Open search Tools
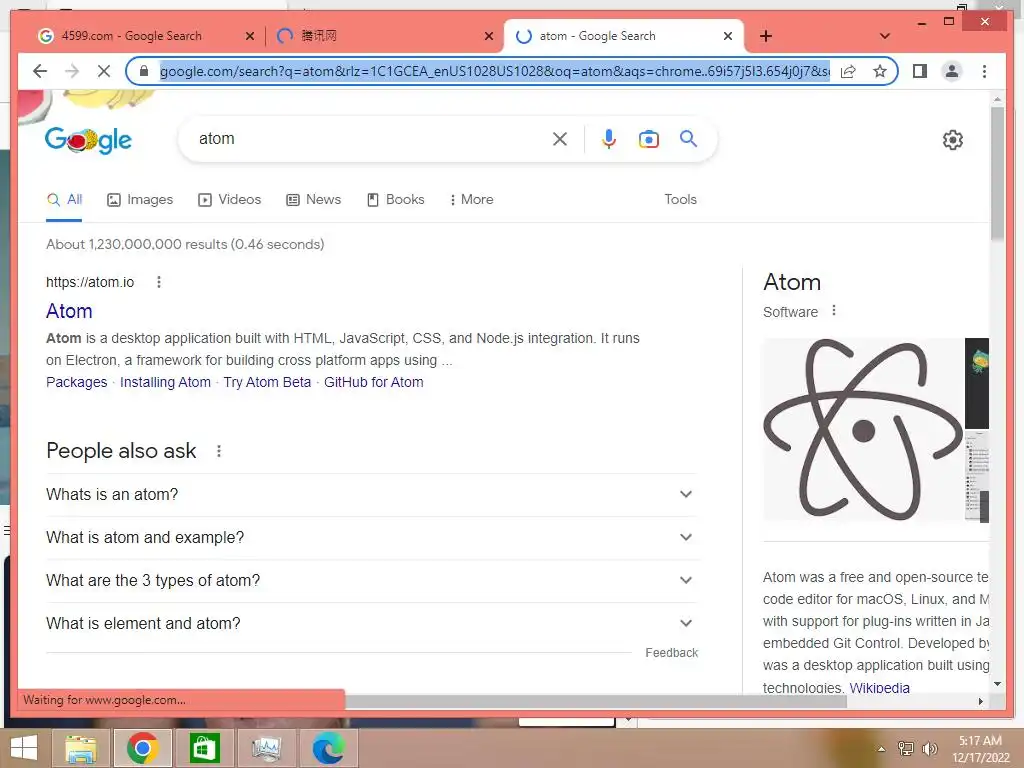1024x768 pixels. [680, 199]
